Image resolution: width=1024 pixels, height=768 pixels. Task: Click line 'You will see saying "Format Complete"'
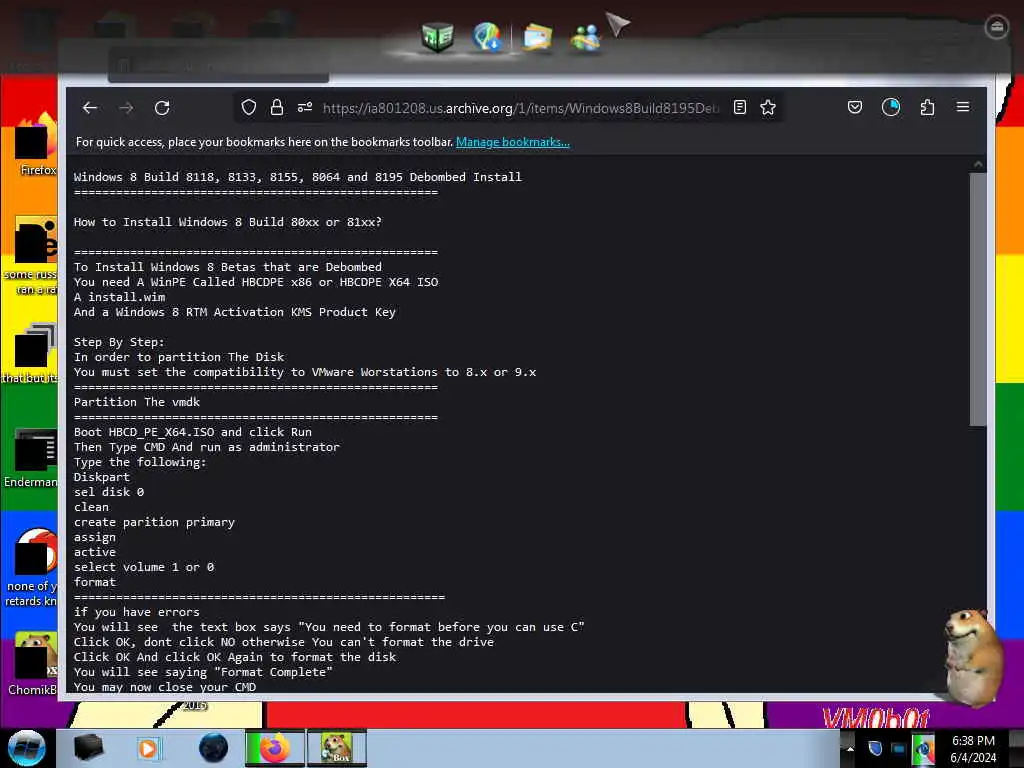click(x=203, y=672)
